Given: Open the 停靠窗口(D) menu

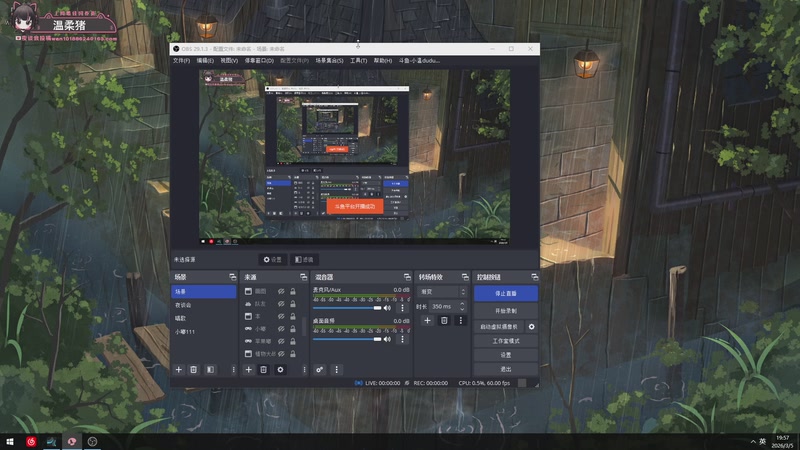Looking at the screenshot, I should coord(259,61).
